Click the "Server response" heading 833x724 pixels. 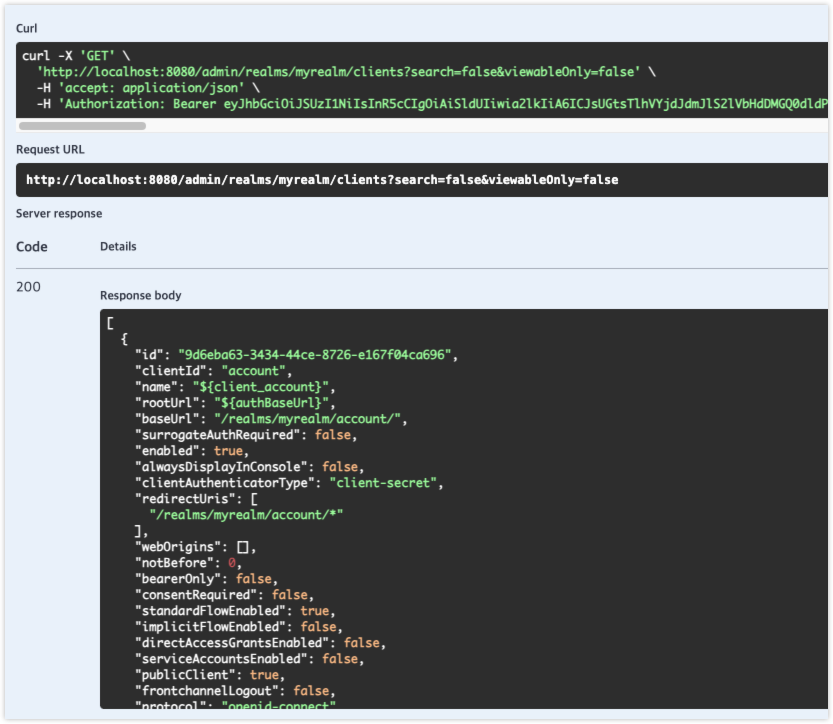59,214
